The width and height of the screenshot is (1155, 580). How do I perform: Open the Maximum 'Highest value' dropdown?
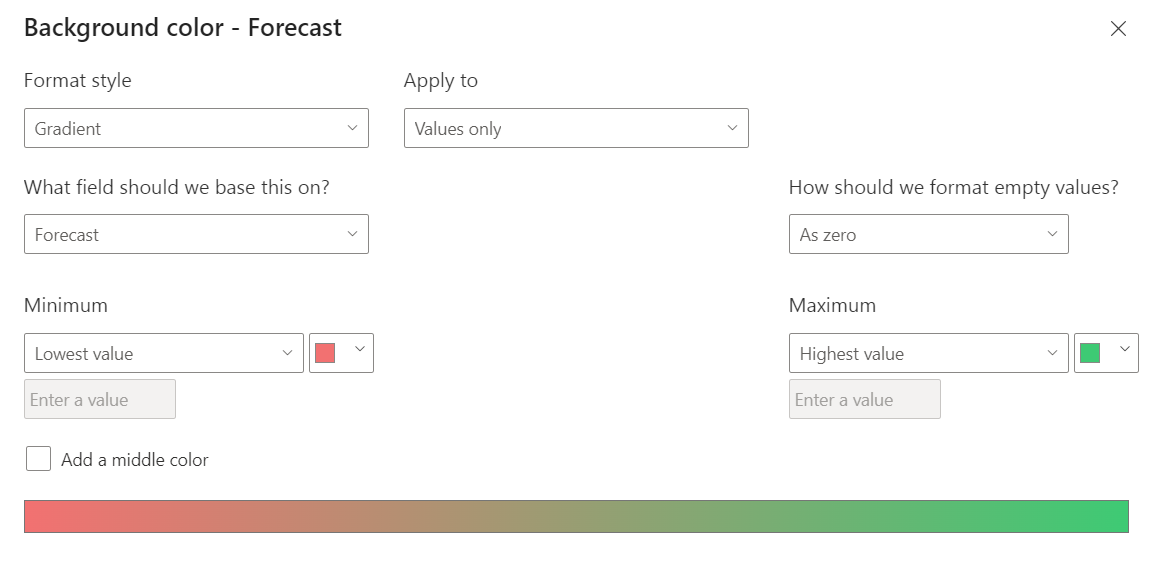pos(928,353)
